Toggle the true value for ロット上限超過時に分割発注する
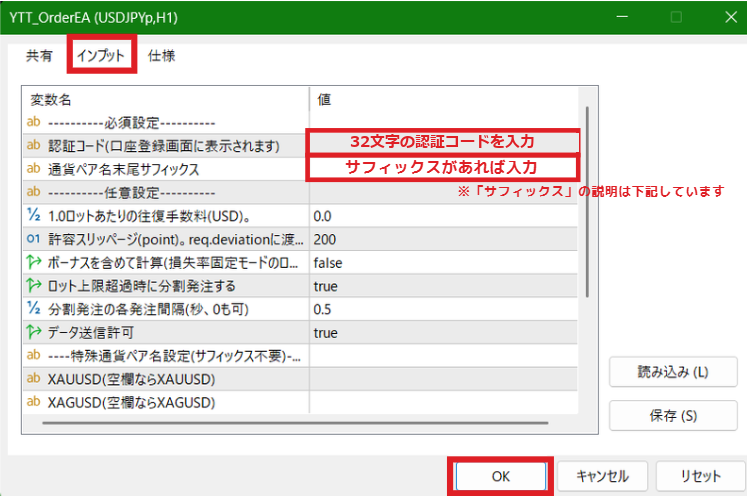The image size is (747, 496). (443, 286)
